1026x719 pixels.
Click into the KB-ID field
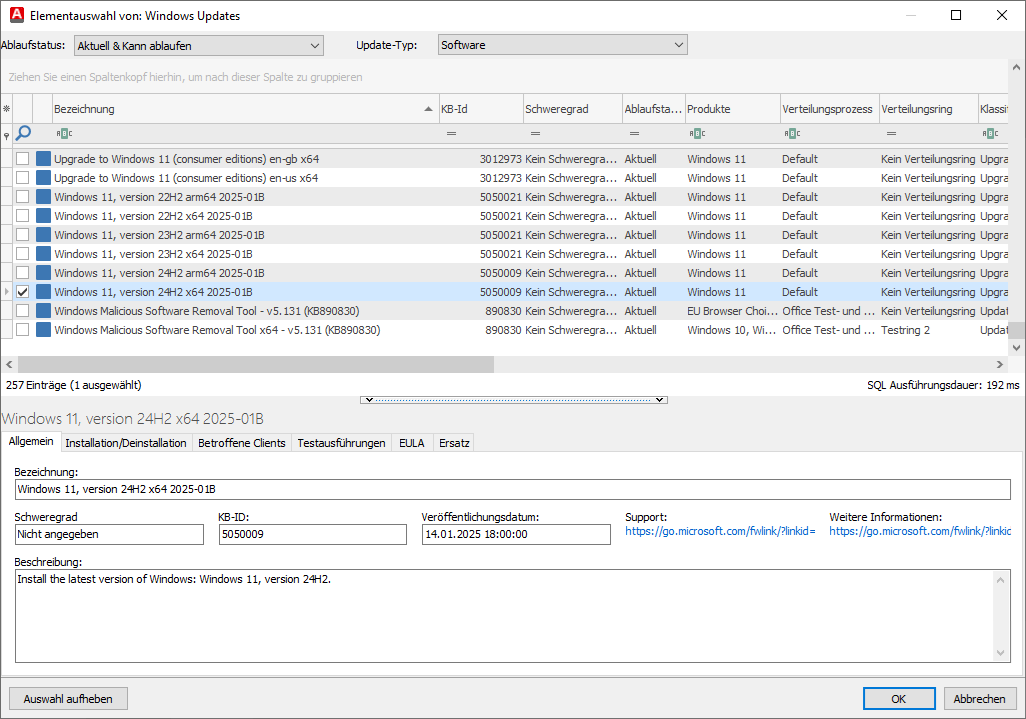coord(312,534)
